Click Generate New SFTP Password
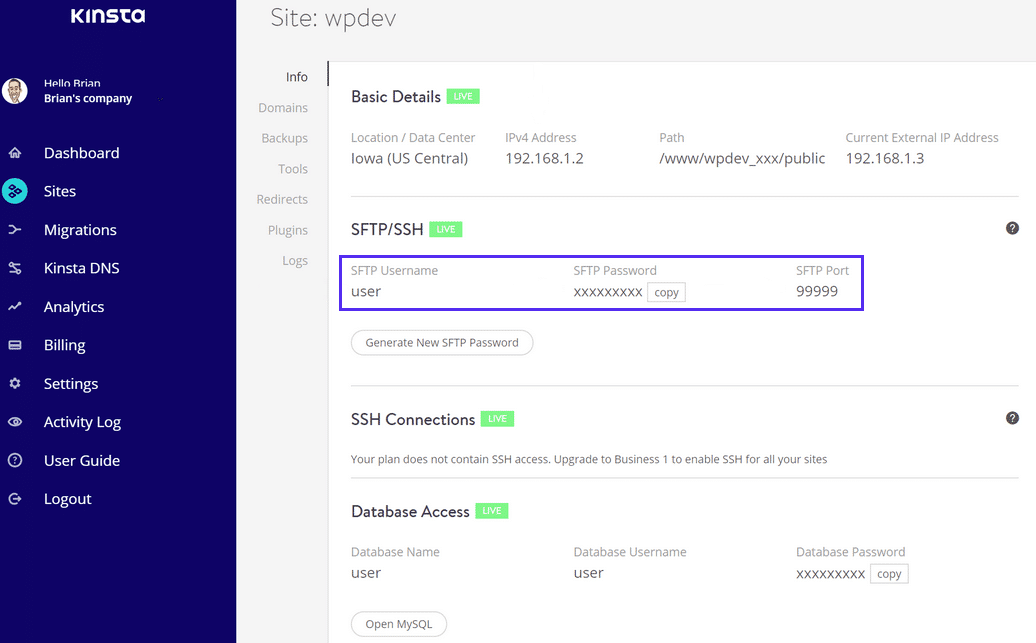The height and width of the screenshot is (643, 1036). point(442,342)
